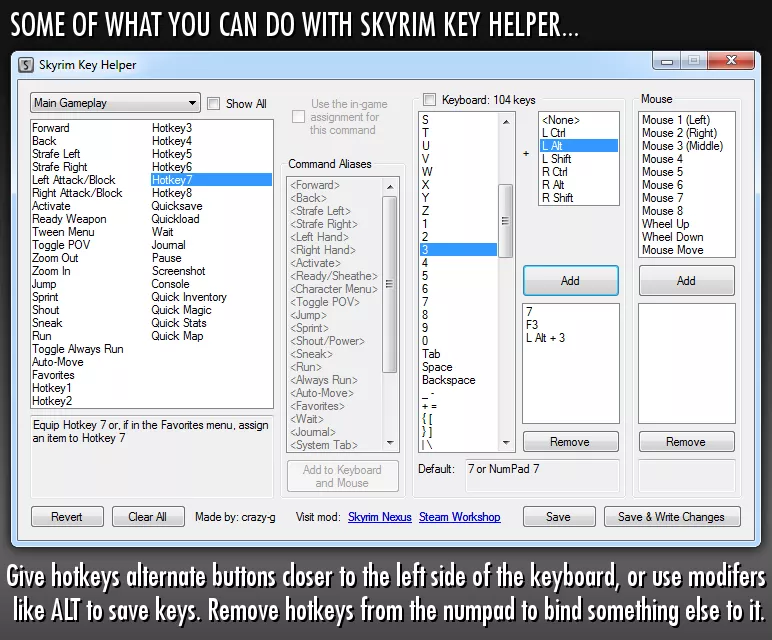
Task: Tick the Keyboard 104 keys checkbox
Action: point(429,100)
